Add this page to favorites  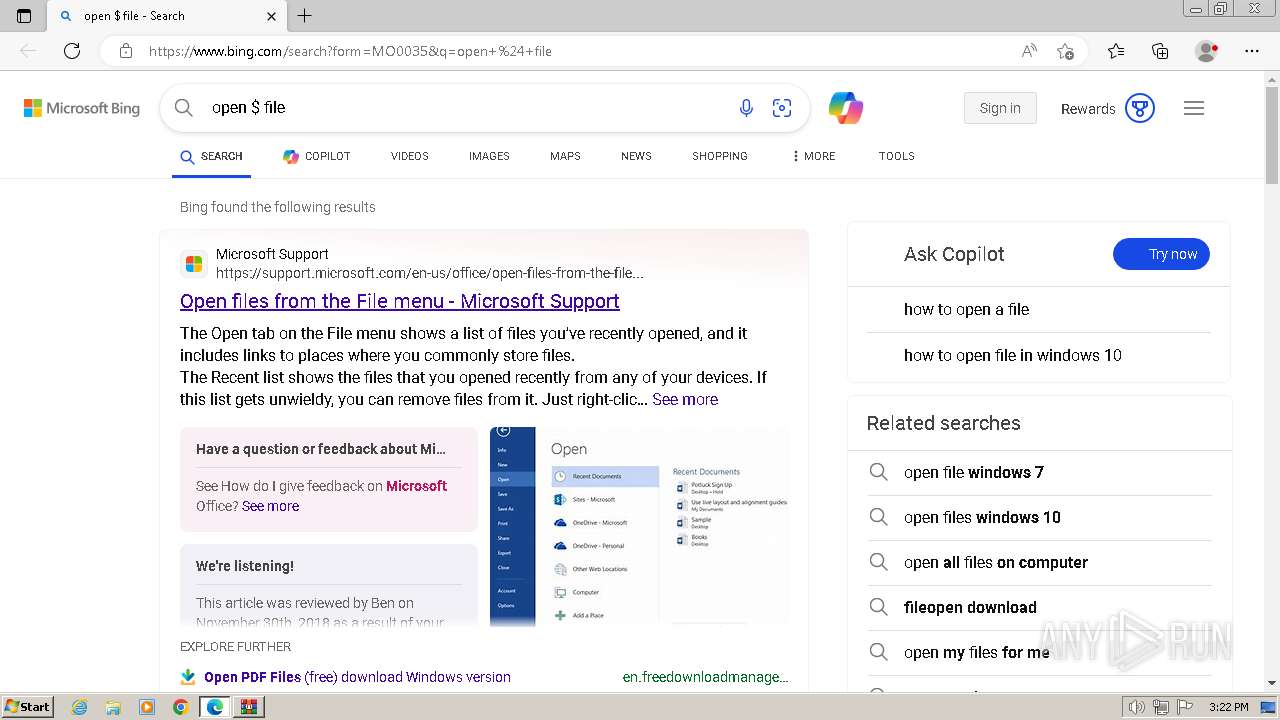1065,51
